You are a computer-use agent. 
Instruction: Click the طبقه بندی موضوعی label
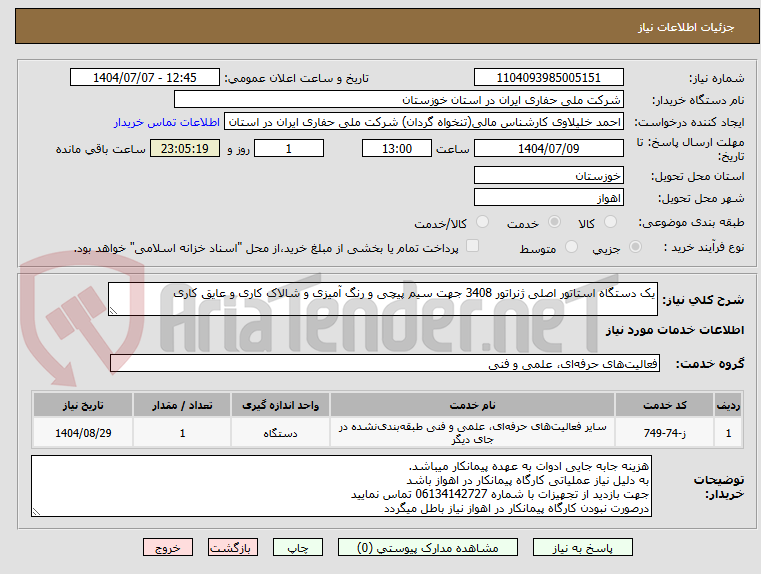coord(691,223)
